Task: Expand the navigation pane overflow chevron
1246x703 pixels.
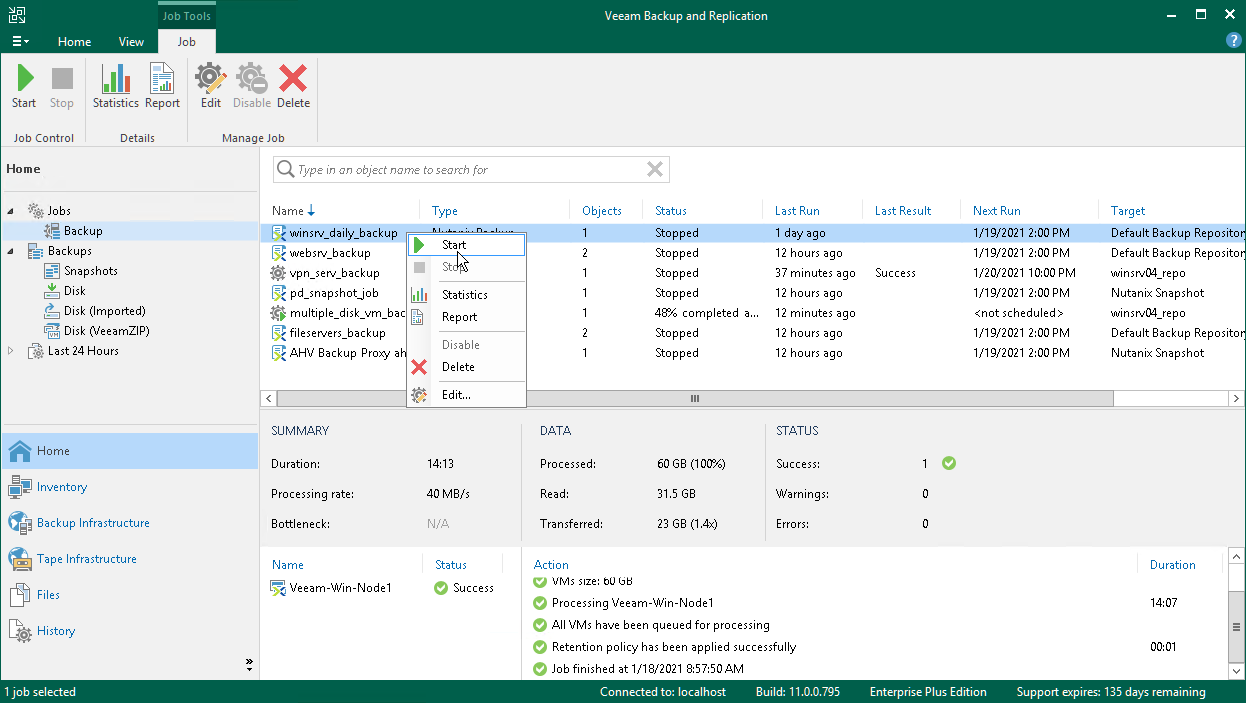Action: (249, 664)
